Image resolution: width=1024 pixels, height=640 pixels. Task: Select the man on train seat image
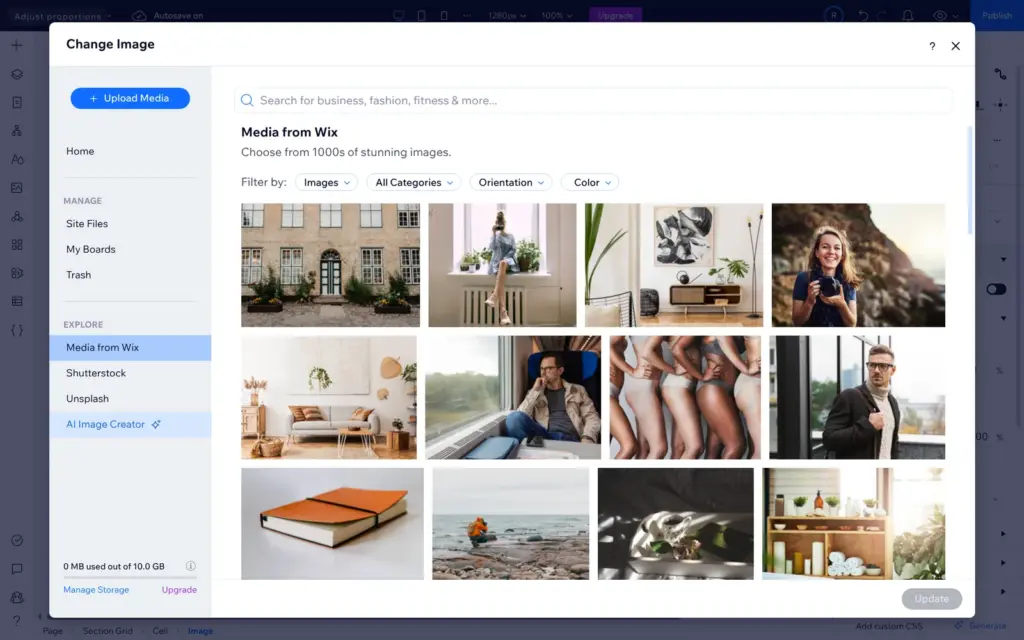tap(513, 397)
